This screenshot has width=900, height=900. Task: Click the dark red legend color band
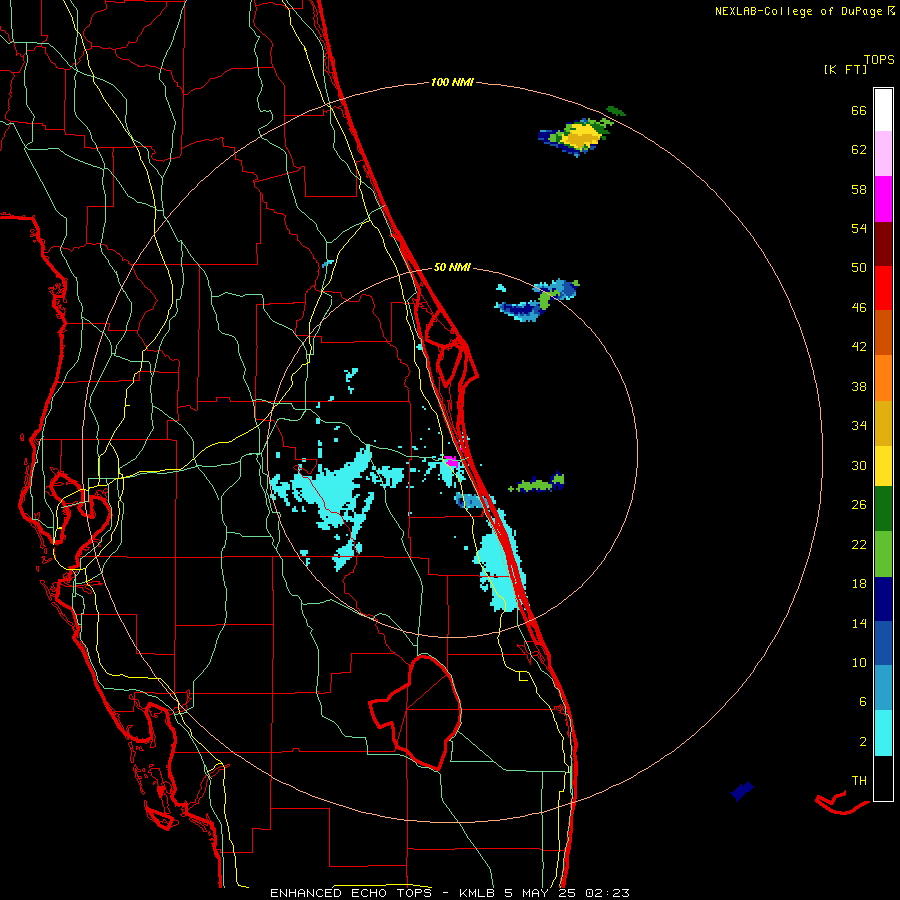coord(883,244)
